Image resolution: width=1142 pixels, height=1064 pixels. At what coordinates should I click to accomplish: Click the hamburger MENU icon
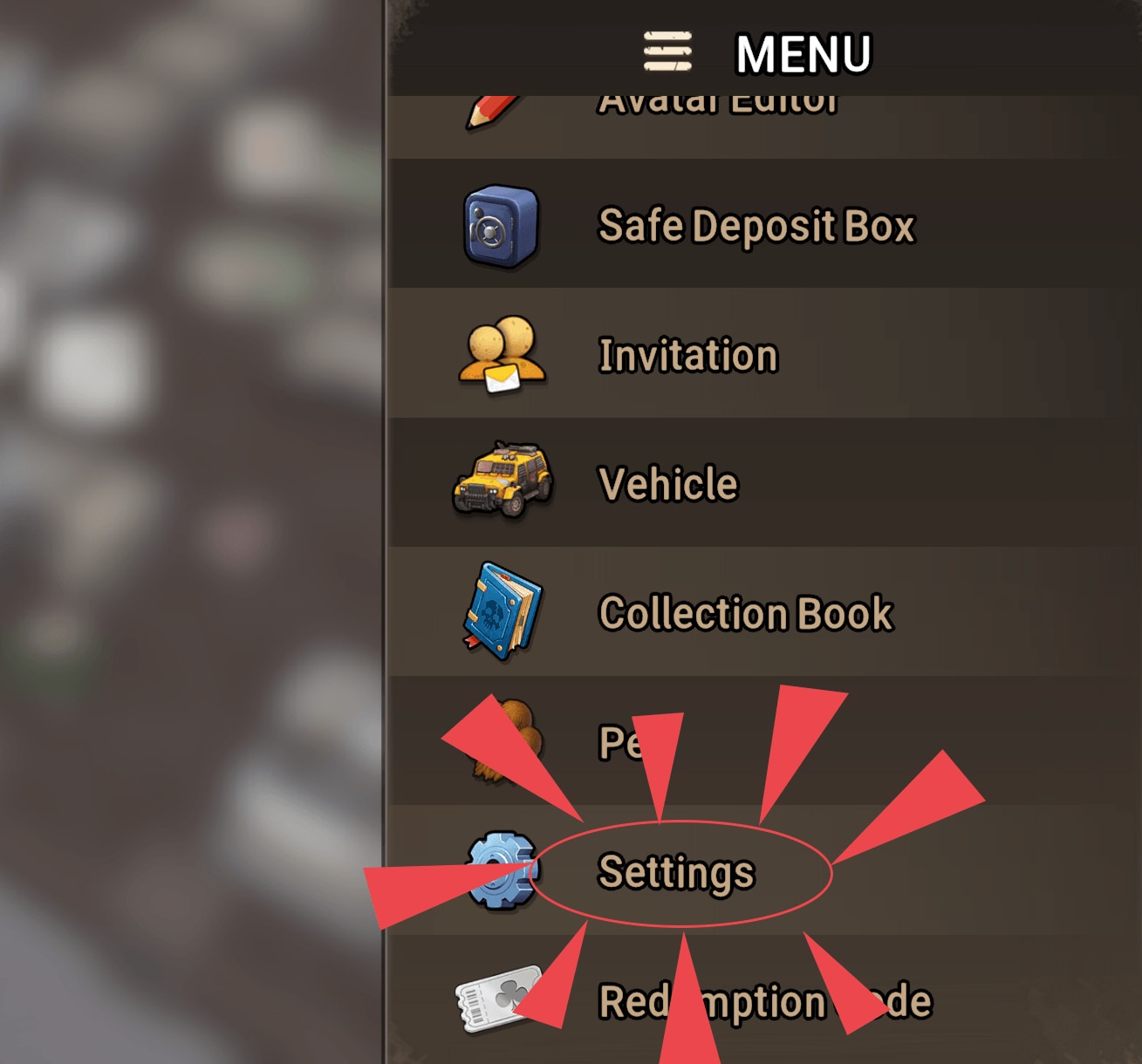coord(667,52)
